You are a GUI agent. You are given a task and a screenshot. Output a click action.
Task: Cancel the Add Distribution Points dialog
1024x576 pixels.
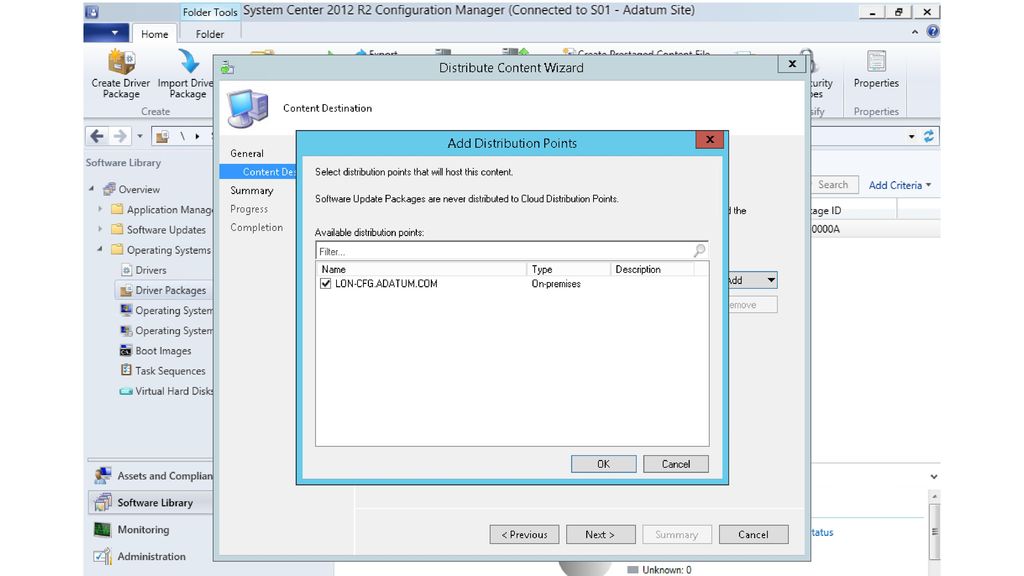(675, 464)
